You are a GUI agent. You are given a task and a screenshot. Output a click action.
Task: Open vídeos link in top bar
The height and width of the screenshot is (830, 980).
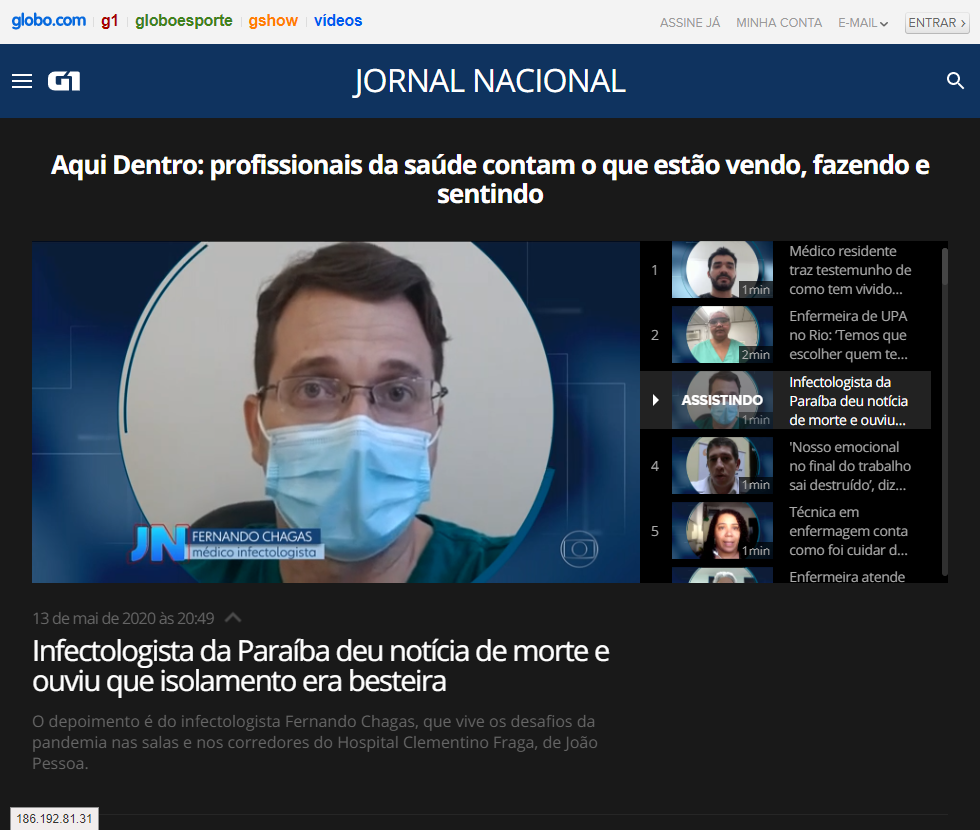coord(338,21)
